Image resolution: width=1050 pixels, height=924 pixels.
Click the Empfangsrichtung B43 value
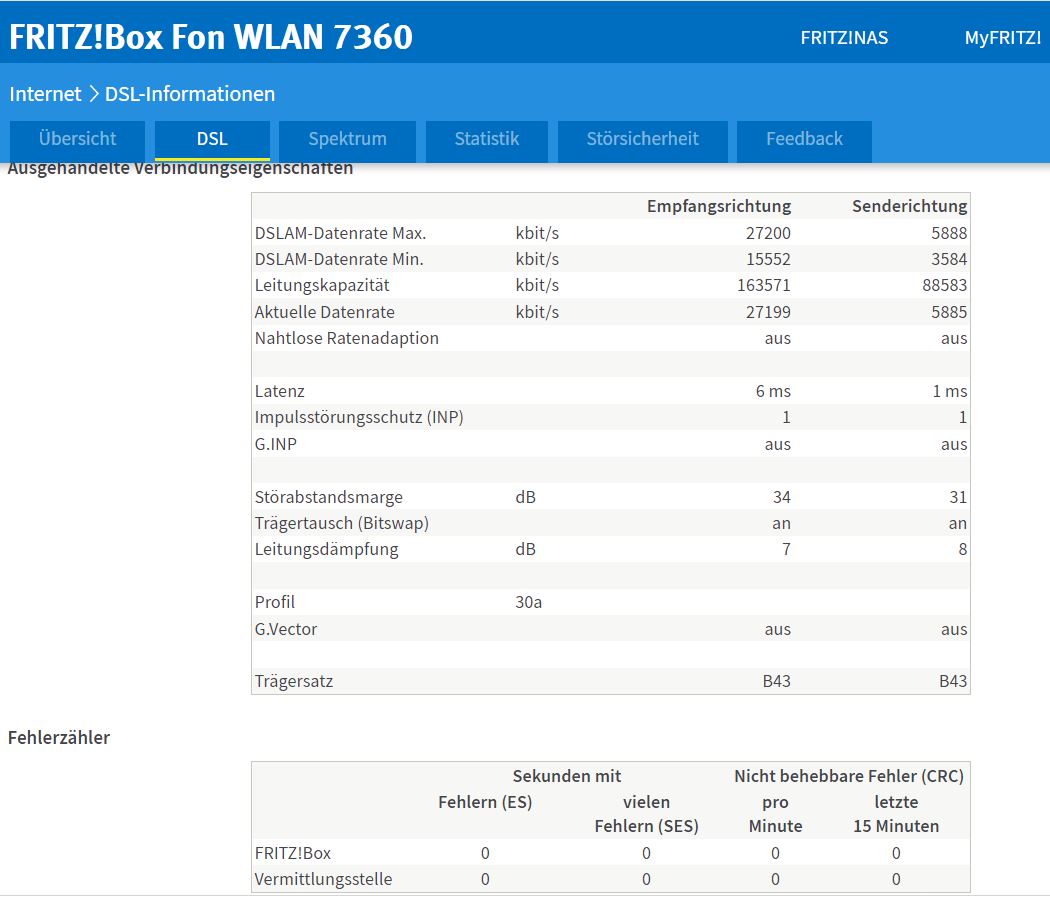click(x=777, y=681)
